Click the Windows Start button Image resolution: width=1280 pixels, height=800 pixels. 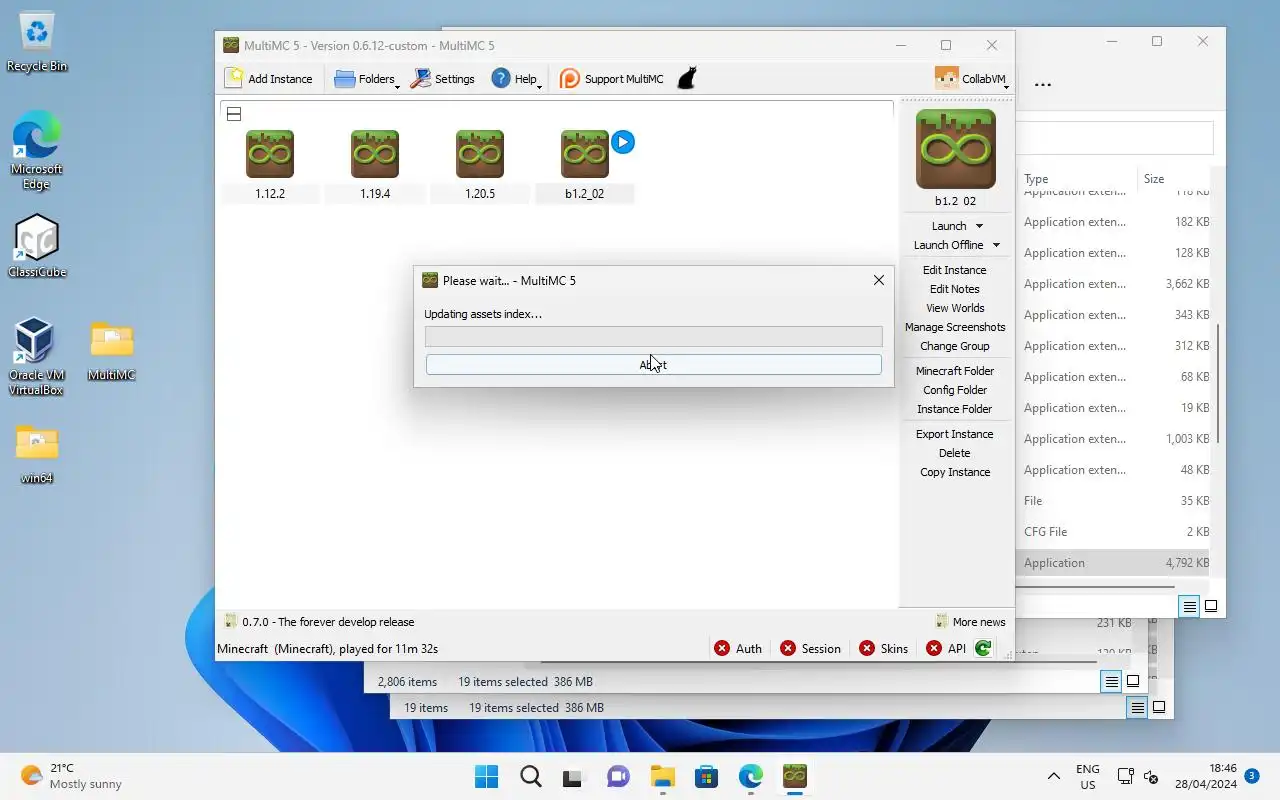pyautogui.click(x=487, y=777)
